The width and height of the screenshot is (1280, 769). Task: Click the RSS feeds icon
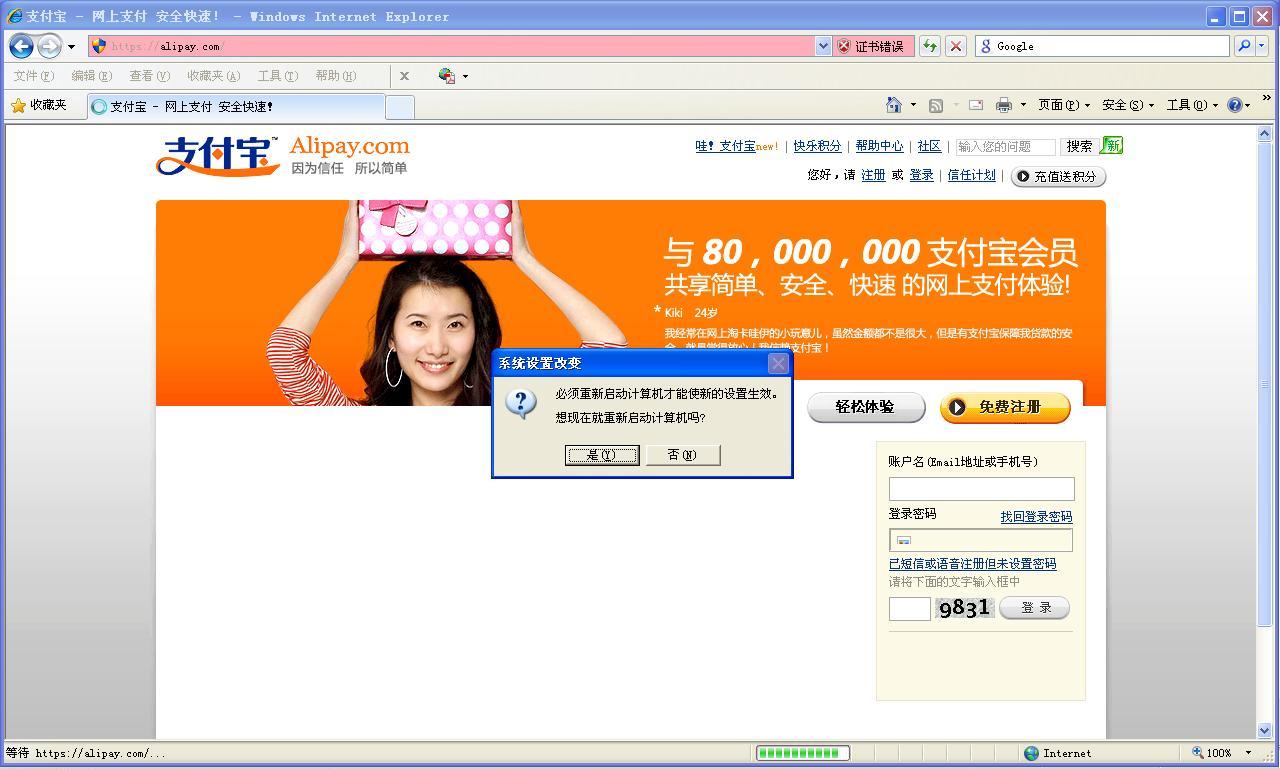pos(936,105)
